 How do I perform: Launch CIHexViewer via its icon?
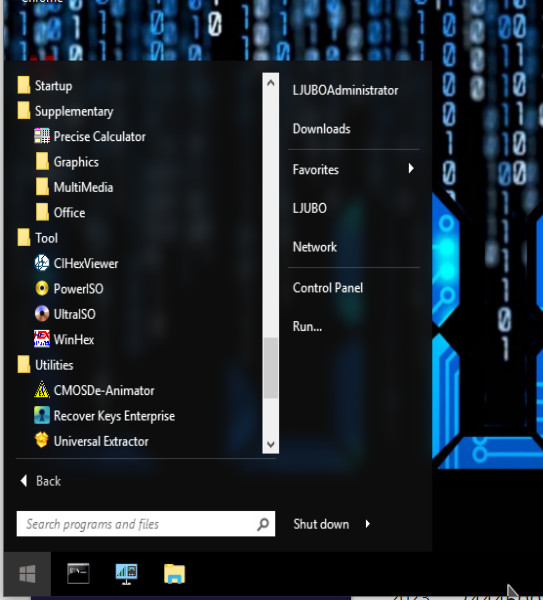click(42, 263)
